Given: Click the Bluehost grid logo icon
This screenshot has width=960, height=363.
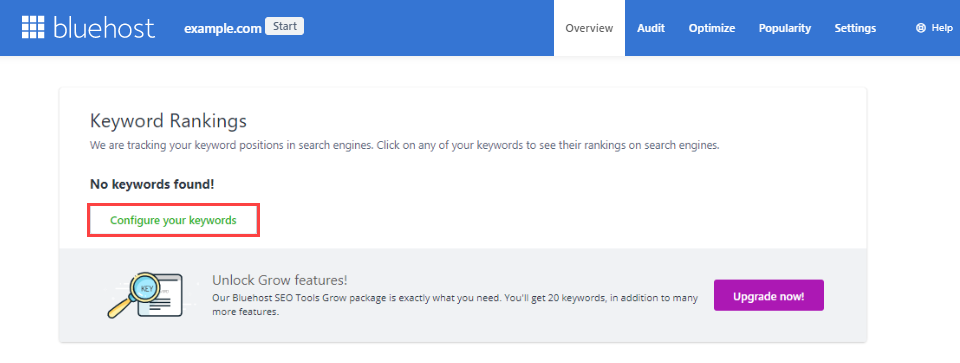Looking at the screenshot, I should [34, 28].
